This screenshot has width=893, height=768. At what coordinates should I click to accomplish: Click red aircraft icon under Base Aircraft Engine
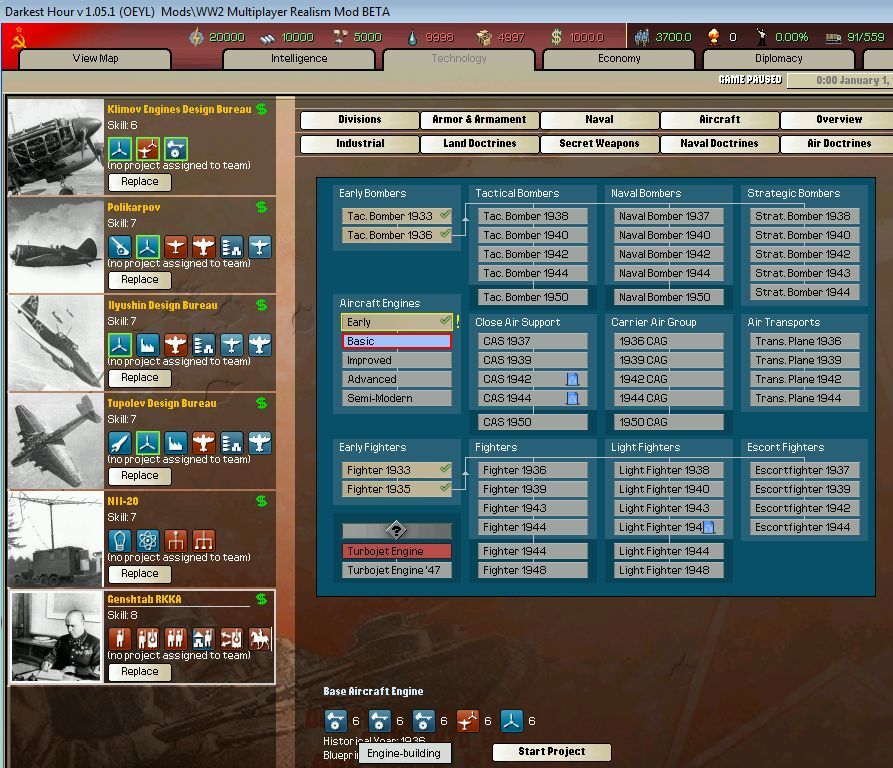pyautogui.click(x=468, y=720)
